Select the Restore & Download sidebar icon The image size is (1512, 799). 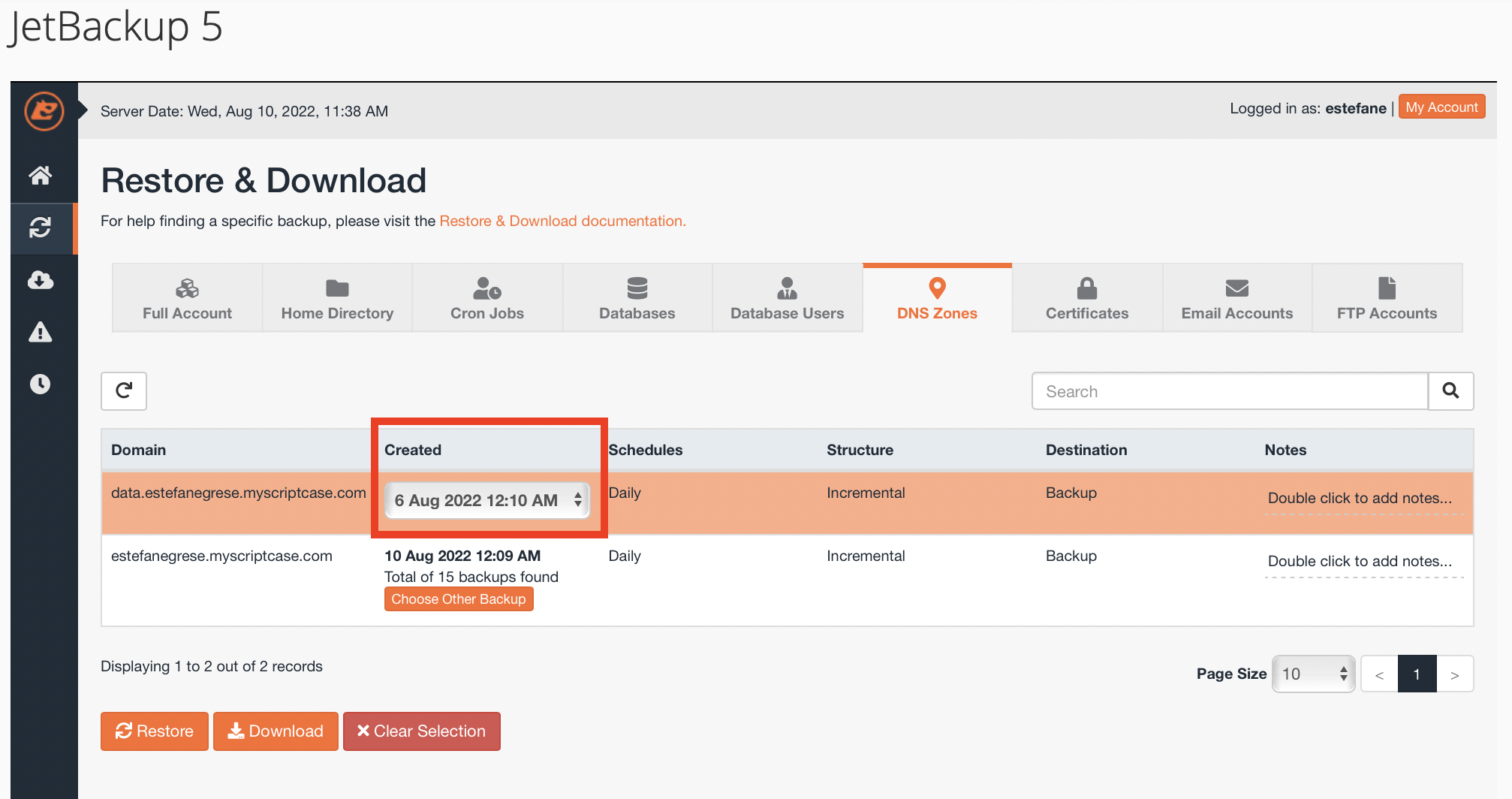click(x=41, y=228)
